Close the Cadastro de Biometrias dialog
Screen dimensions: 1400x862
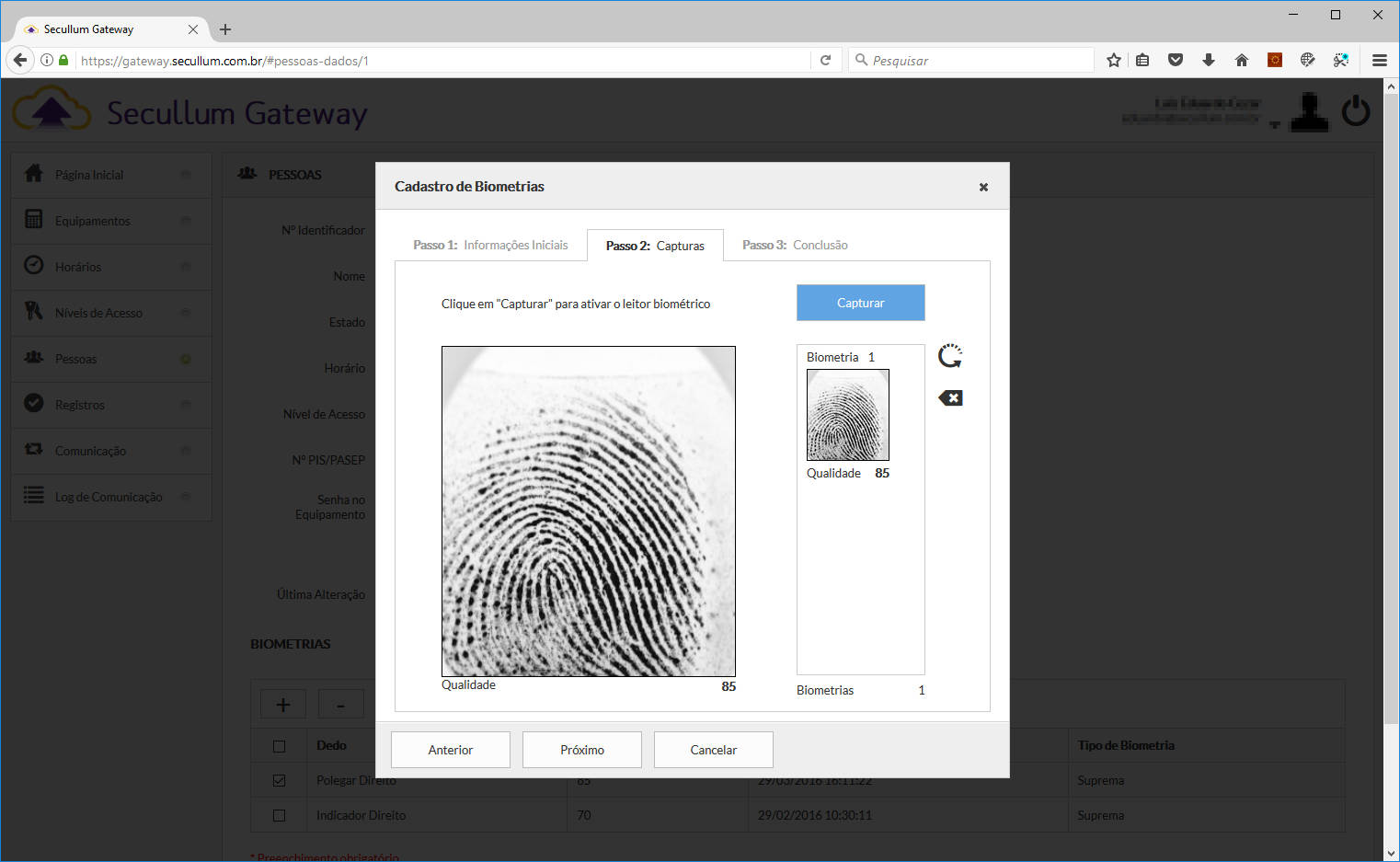983,187
